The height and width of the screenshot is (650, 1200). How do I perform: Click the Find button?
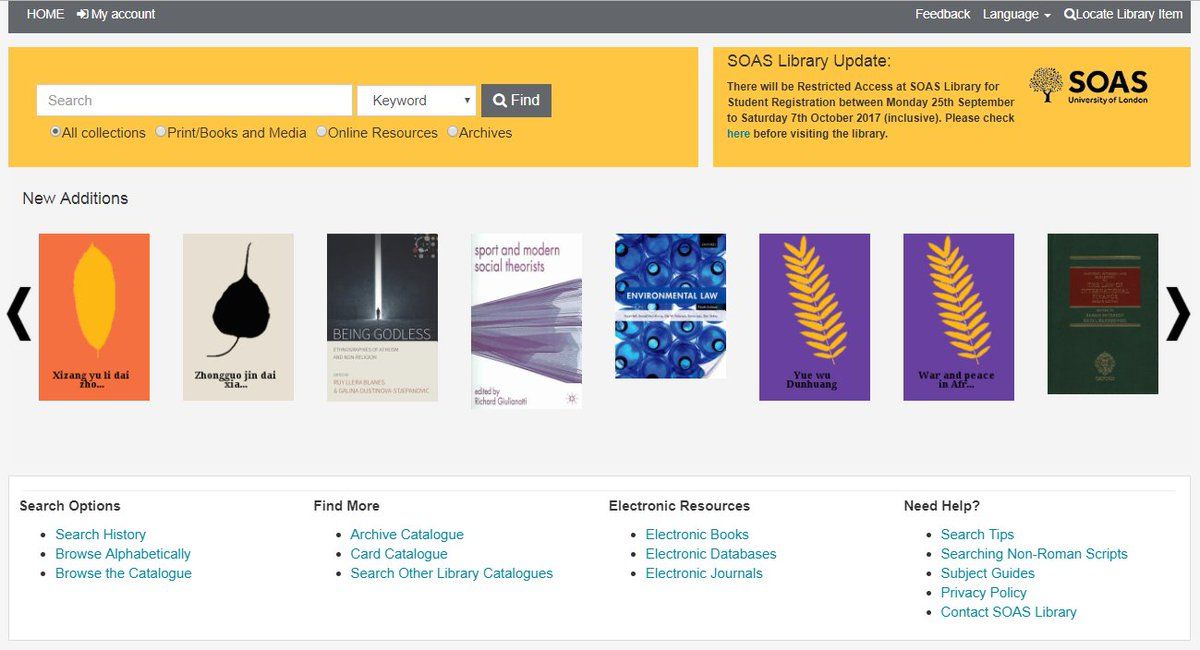click(516, 100)
